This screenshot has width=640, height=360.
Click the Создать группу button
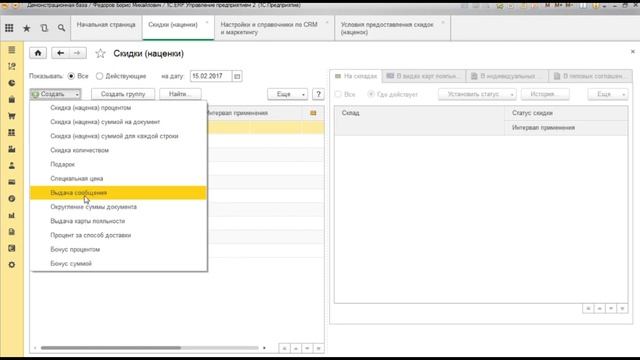click(123, 94)
